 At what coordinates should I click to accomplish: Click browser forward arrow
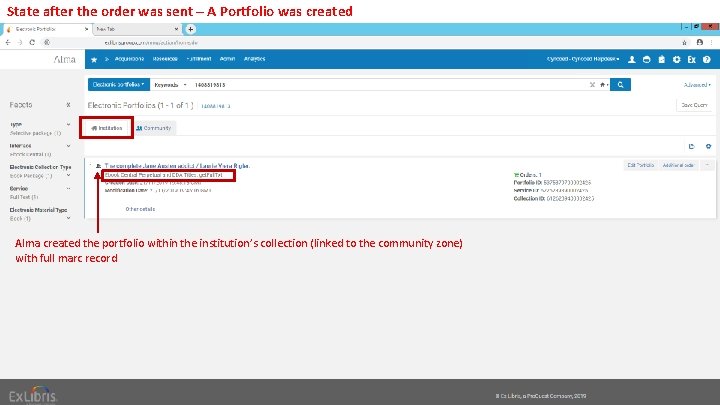20,42
